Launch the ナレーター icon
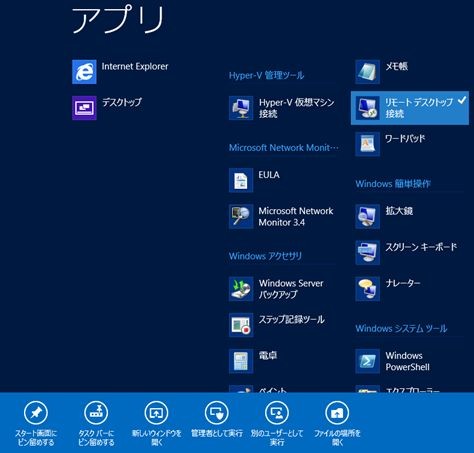 (367, 289)
